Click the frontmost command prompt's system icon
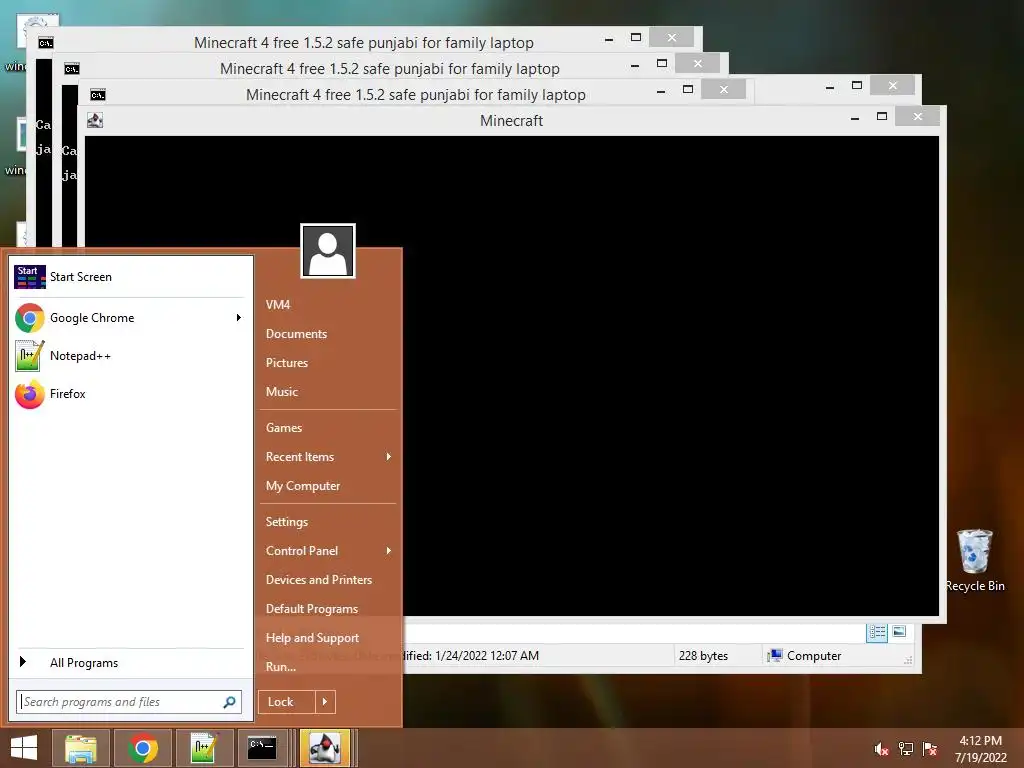Screen dimensions: 1024x768 coord(98,95)
